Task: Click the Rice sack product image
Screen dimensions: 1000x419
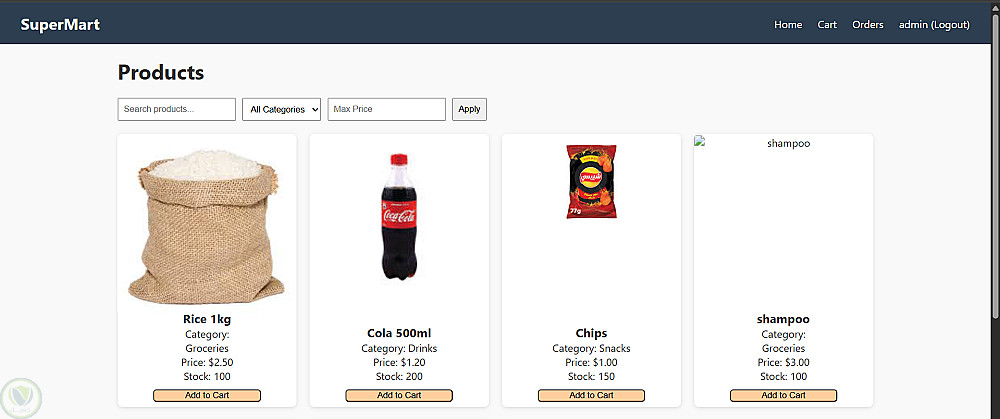Action: click(x=207, y=225)
